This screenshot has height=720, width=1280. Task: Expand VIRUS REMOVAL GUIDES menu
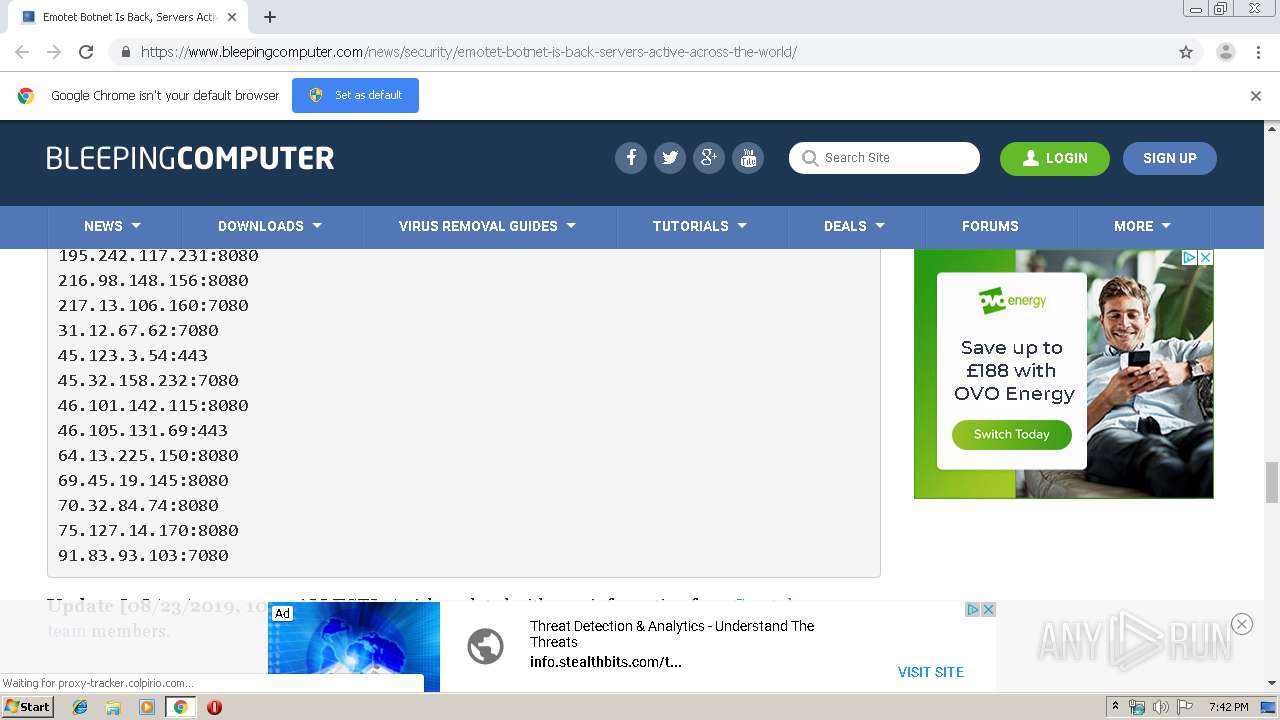(488, 226)
